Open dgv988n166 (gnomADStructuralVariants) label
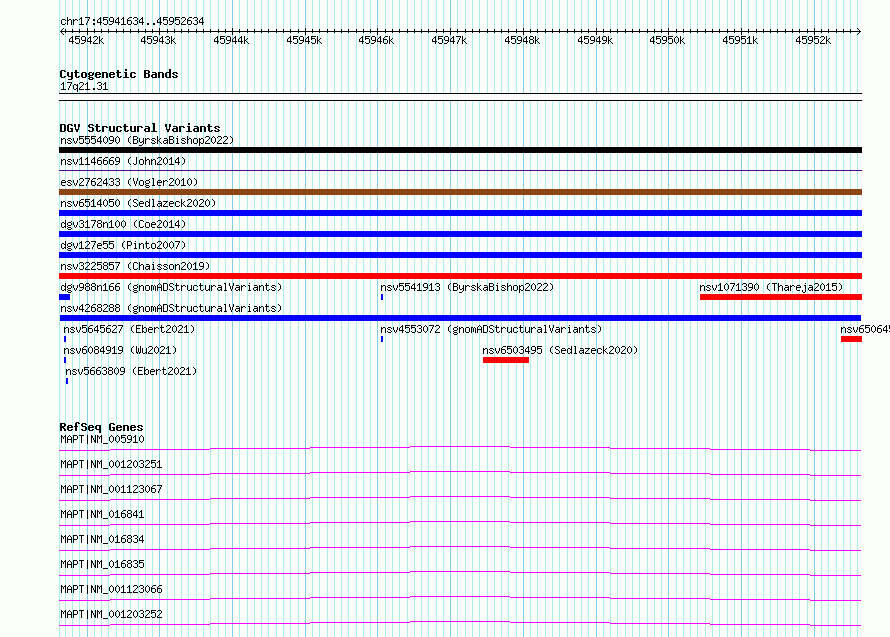This screenshot has height=637, width=890. (x=171, y=287)
